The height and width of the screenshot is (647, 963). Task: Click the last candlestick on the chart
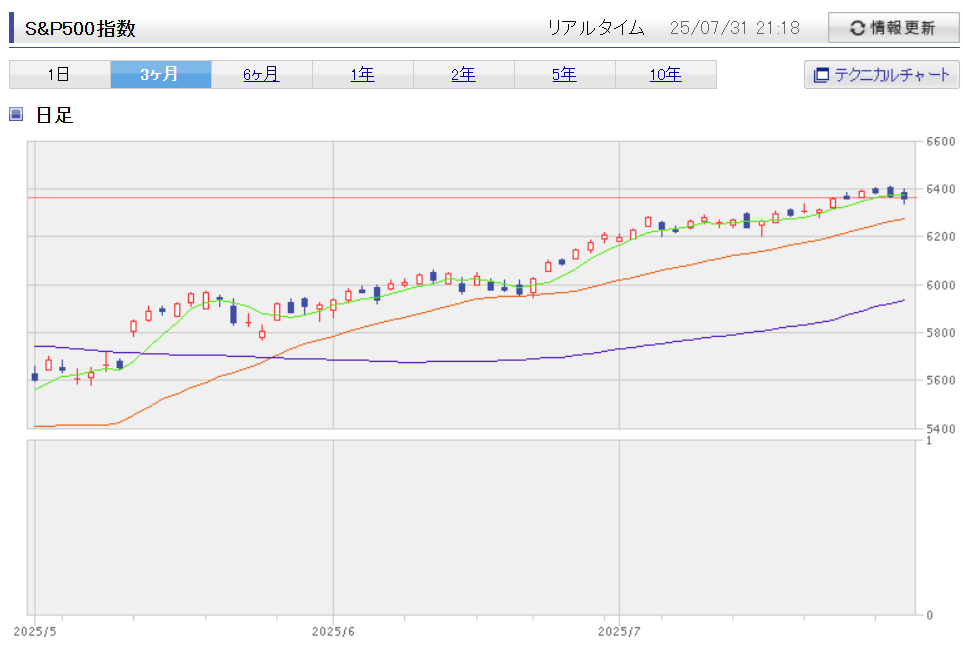tap(904, 196)
